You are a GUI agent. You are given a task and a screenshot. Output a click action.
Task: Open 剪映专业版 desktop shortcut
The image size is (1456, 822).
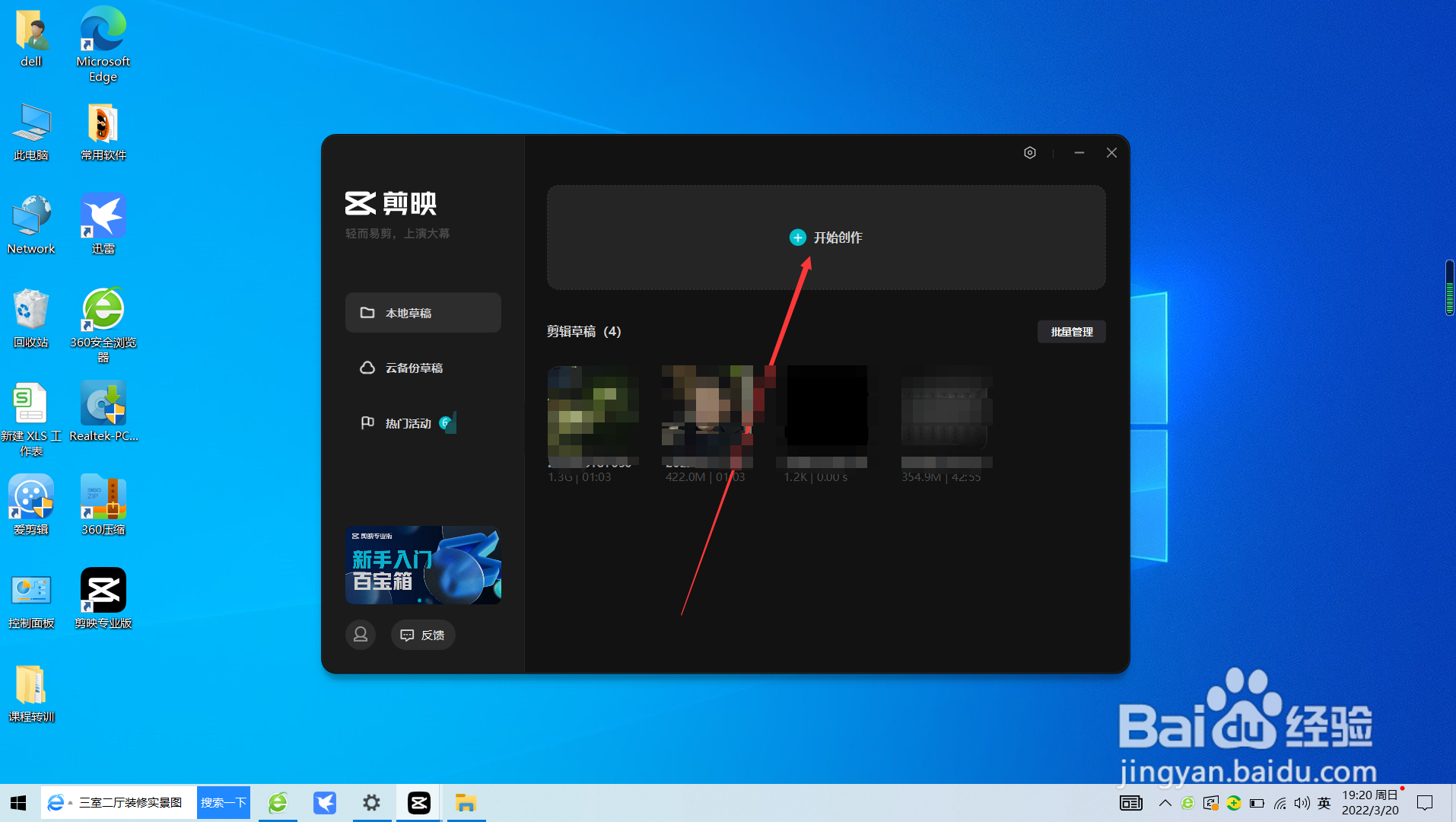pyautogui.click(x=103, y=600)
